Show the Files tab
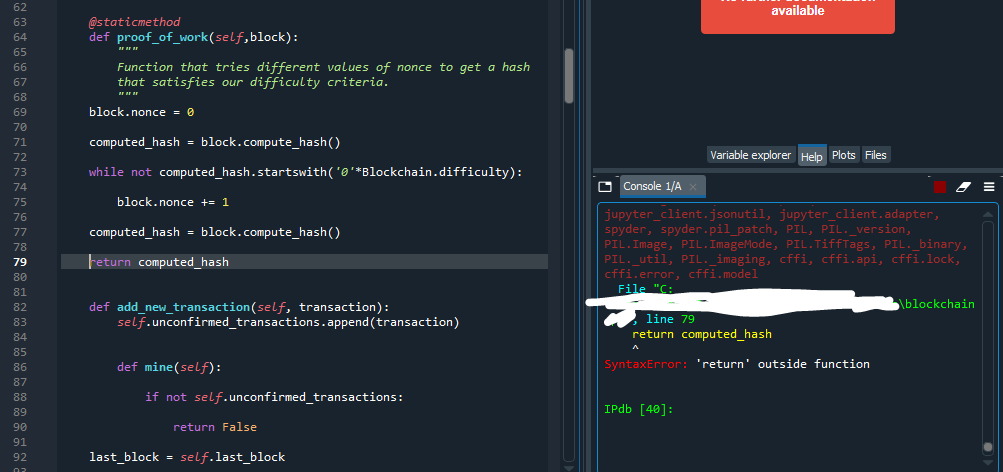Viewport: 1003px width, 472px height. click(x=876, y=155)
